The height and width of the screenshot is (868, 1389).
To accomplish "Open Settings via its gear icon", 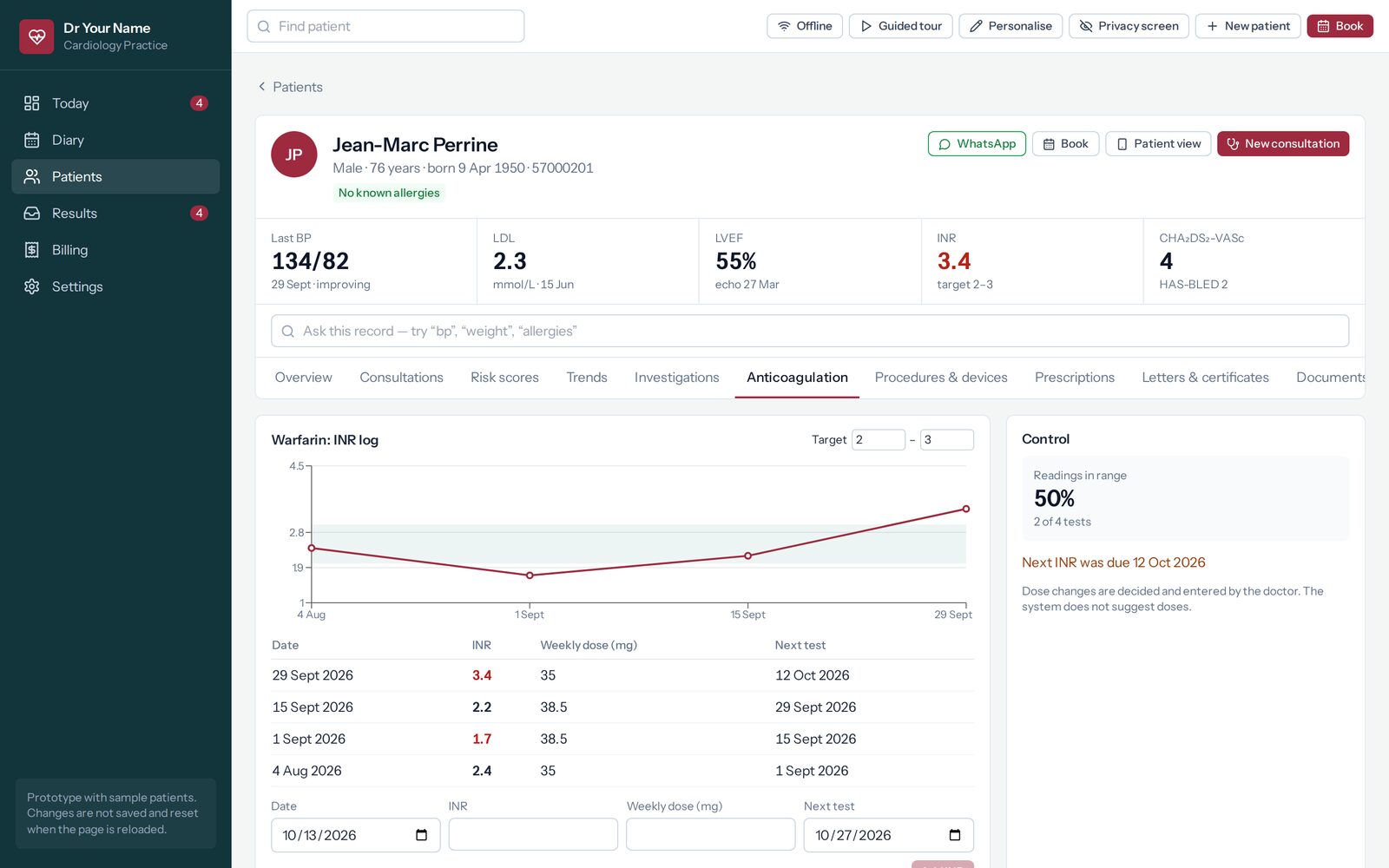I will (32, 286).
